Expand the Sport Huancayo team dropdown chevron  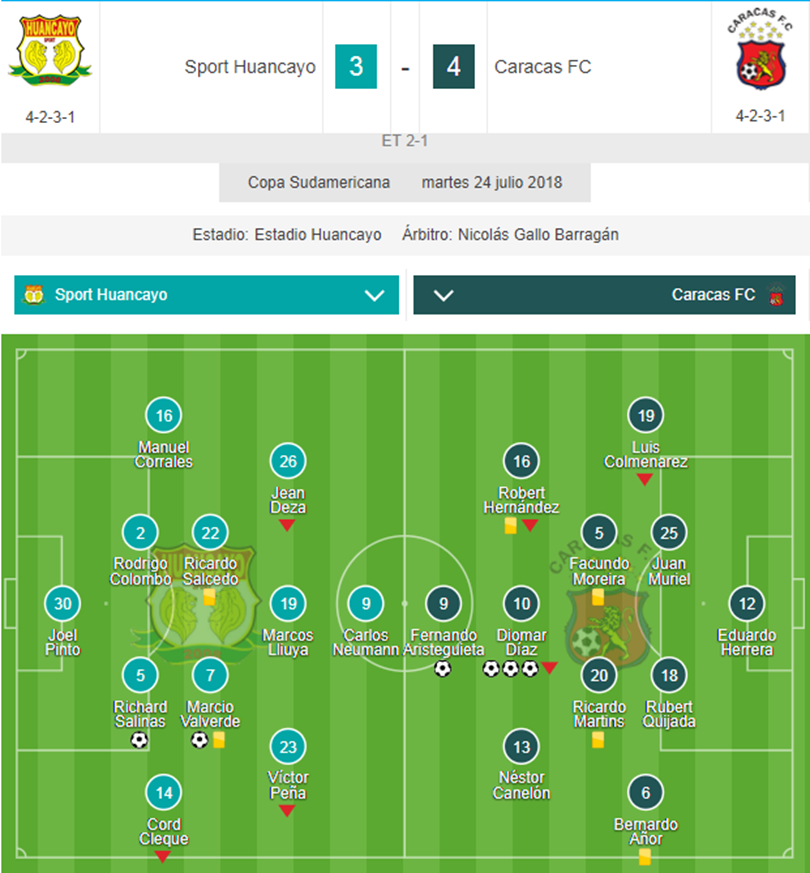point(374,295)
